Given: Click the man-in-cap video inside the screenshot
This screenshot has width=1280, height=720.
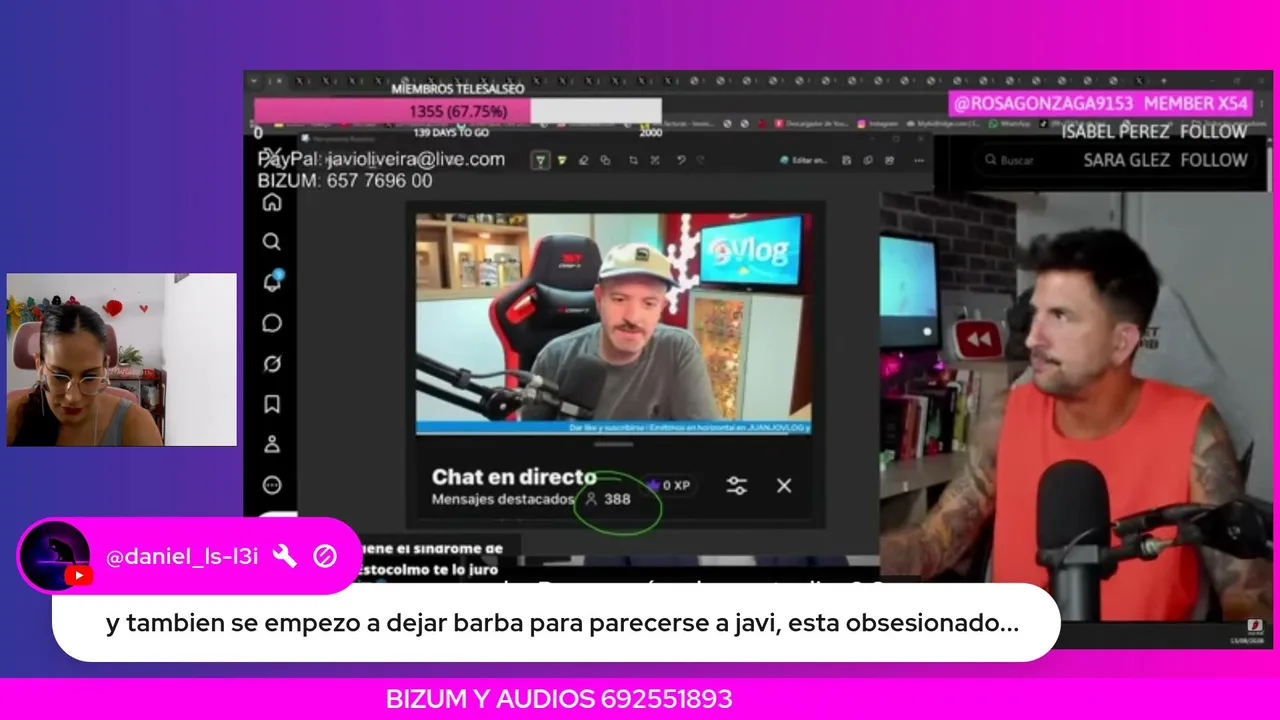Looking at the screenshot, I should tap(614, 323).
